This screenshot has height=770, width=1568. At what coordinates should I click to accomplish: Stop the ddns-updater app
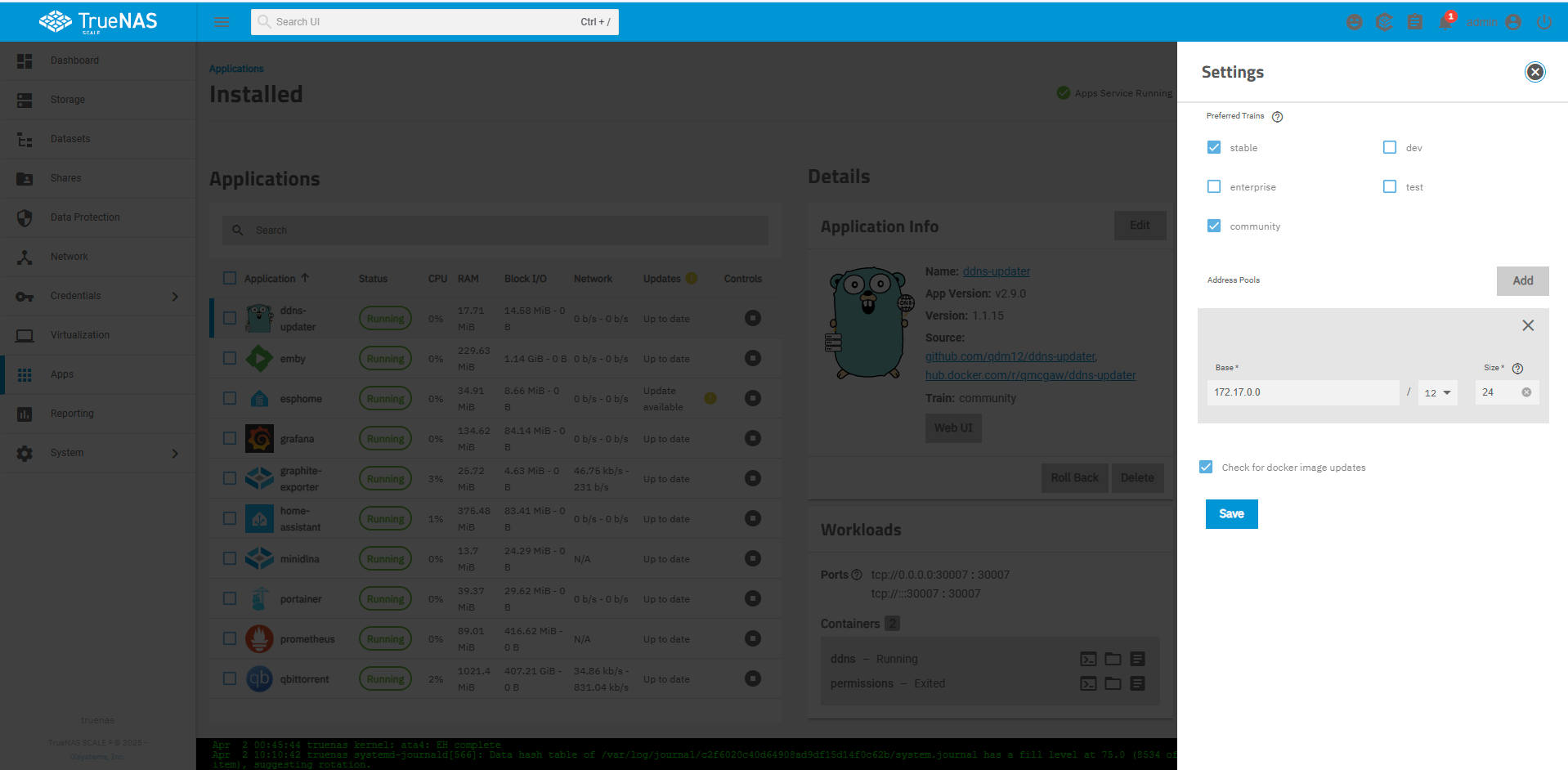pyautogui.click(x=753, y=318)
